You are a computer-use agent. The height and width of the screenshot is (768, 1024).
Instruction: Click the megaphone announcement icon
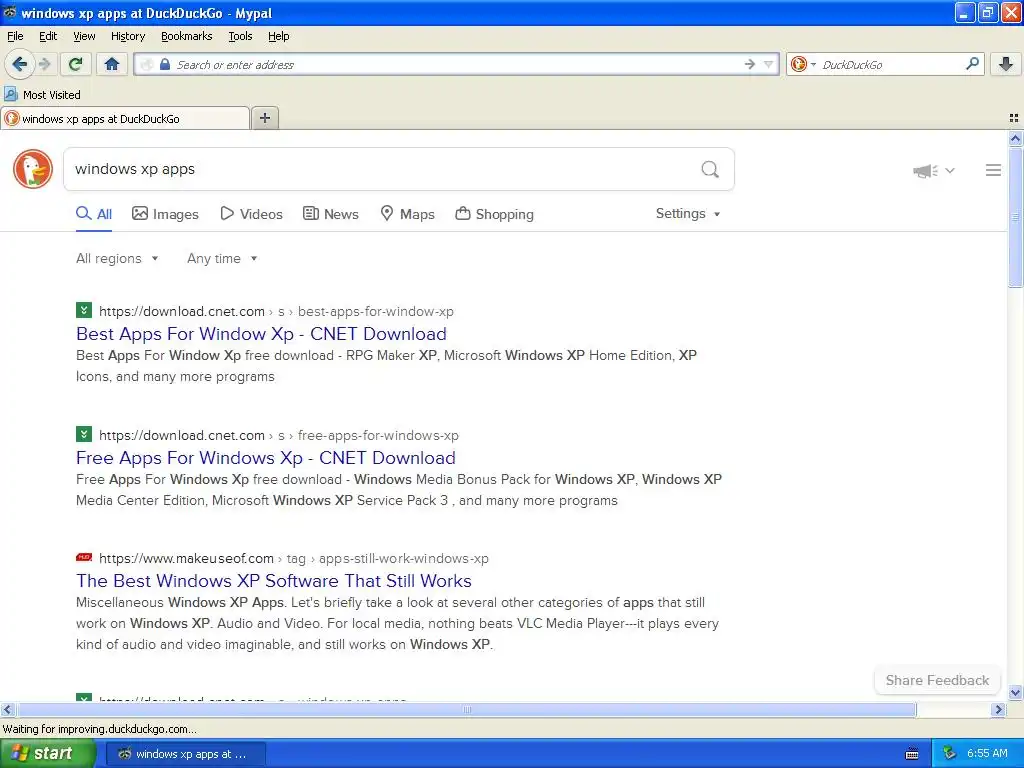[x=925, y=170]
